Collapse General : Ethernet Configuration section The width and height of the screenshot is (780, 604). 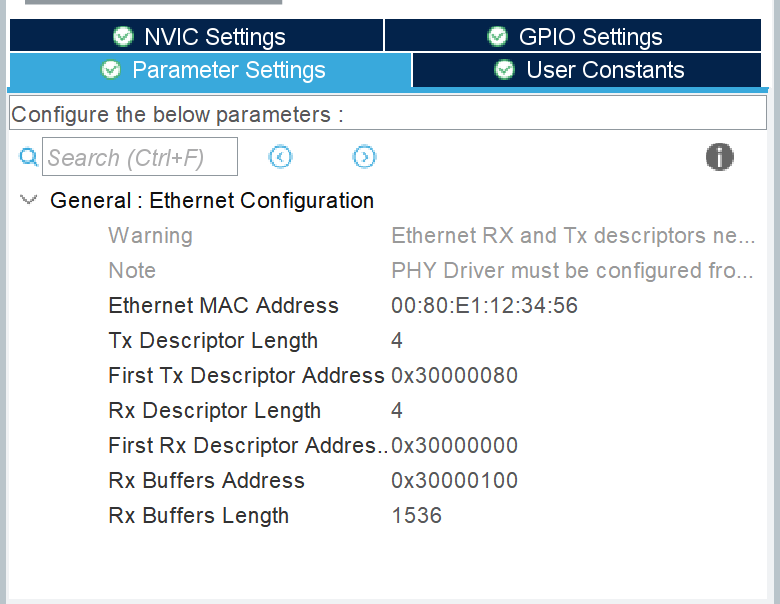[x=28, y=200]
